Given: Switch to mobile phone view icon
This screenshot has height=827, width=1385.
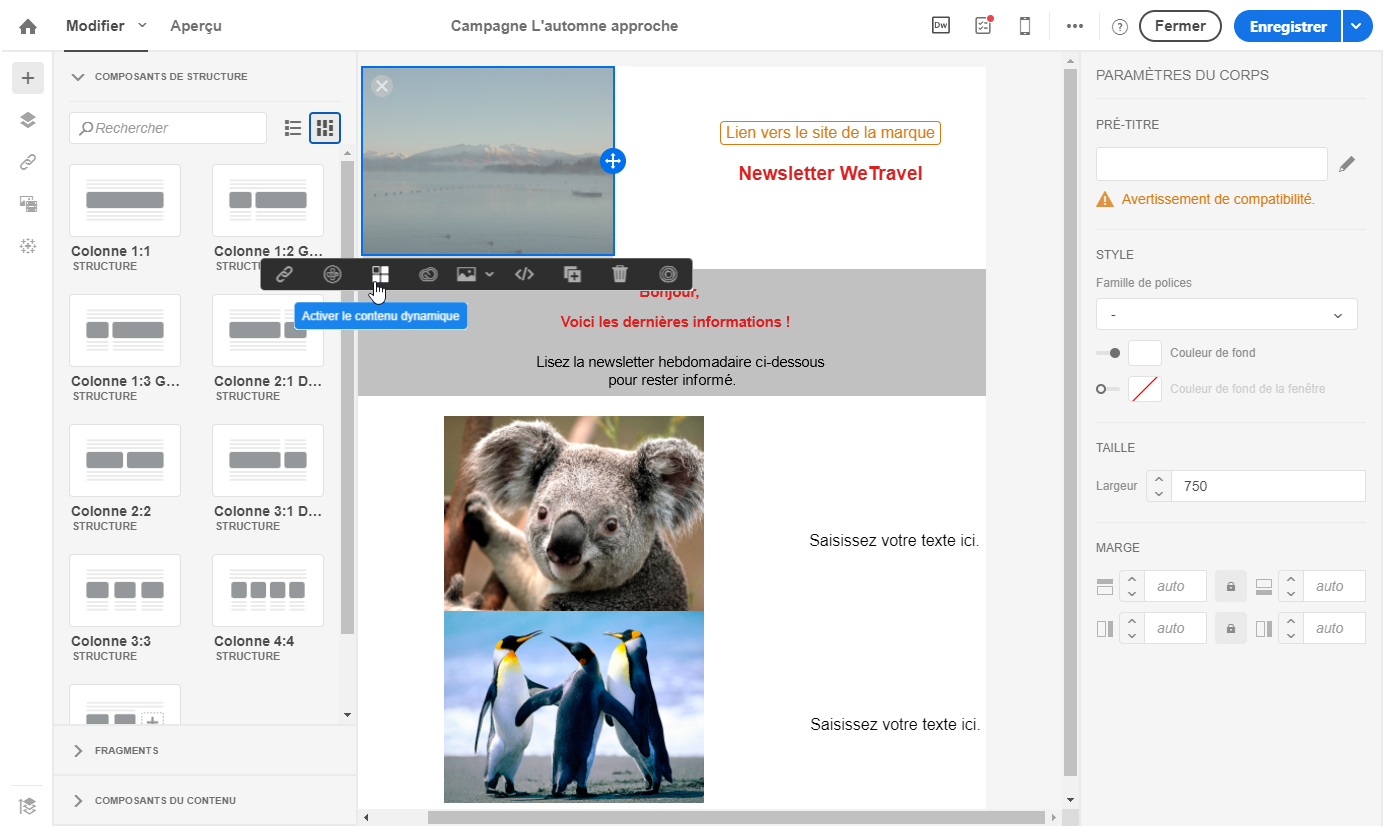Looking at the screenshot, I should pyautogui.click(x=1025, y=26).
